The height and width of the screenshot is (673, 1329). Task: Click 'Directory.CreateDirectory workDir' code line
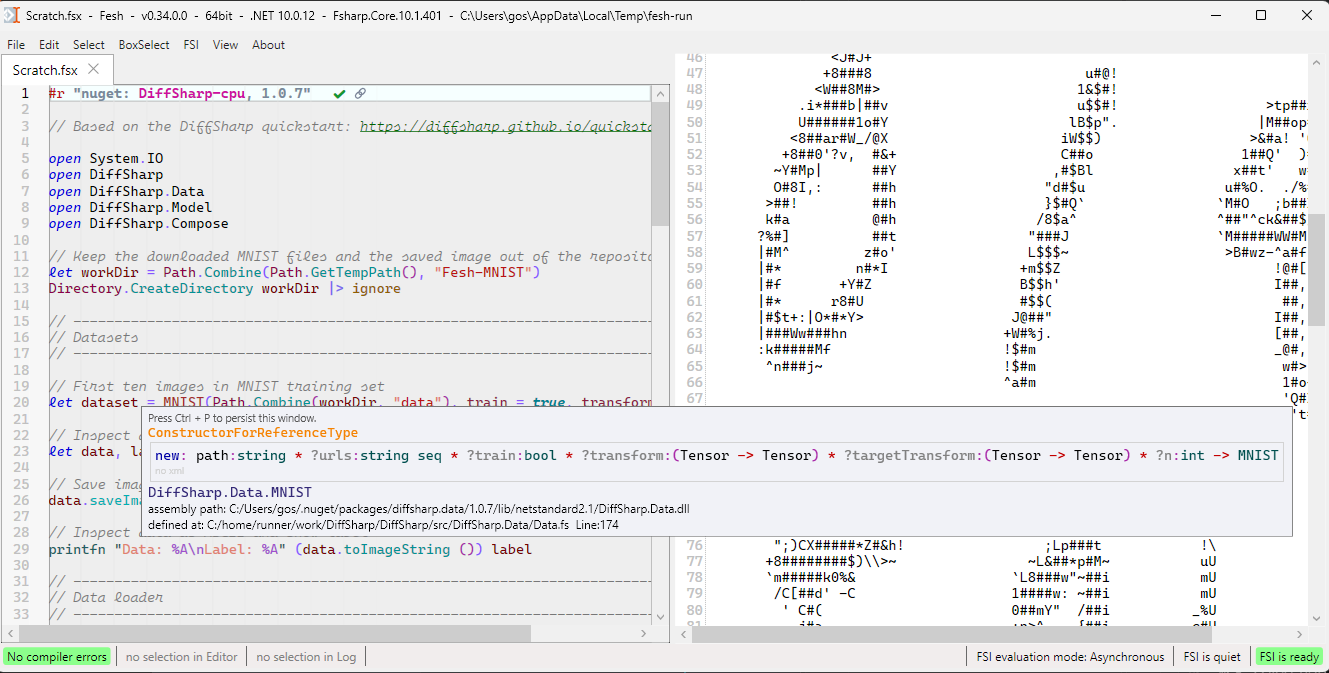click(x=225, y=288)
